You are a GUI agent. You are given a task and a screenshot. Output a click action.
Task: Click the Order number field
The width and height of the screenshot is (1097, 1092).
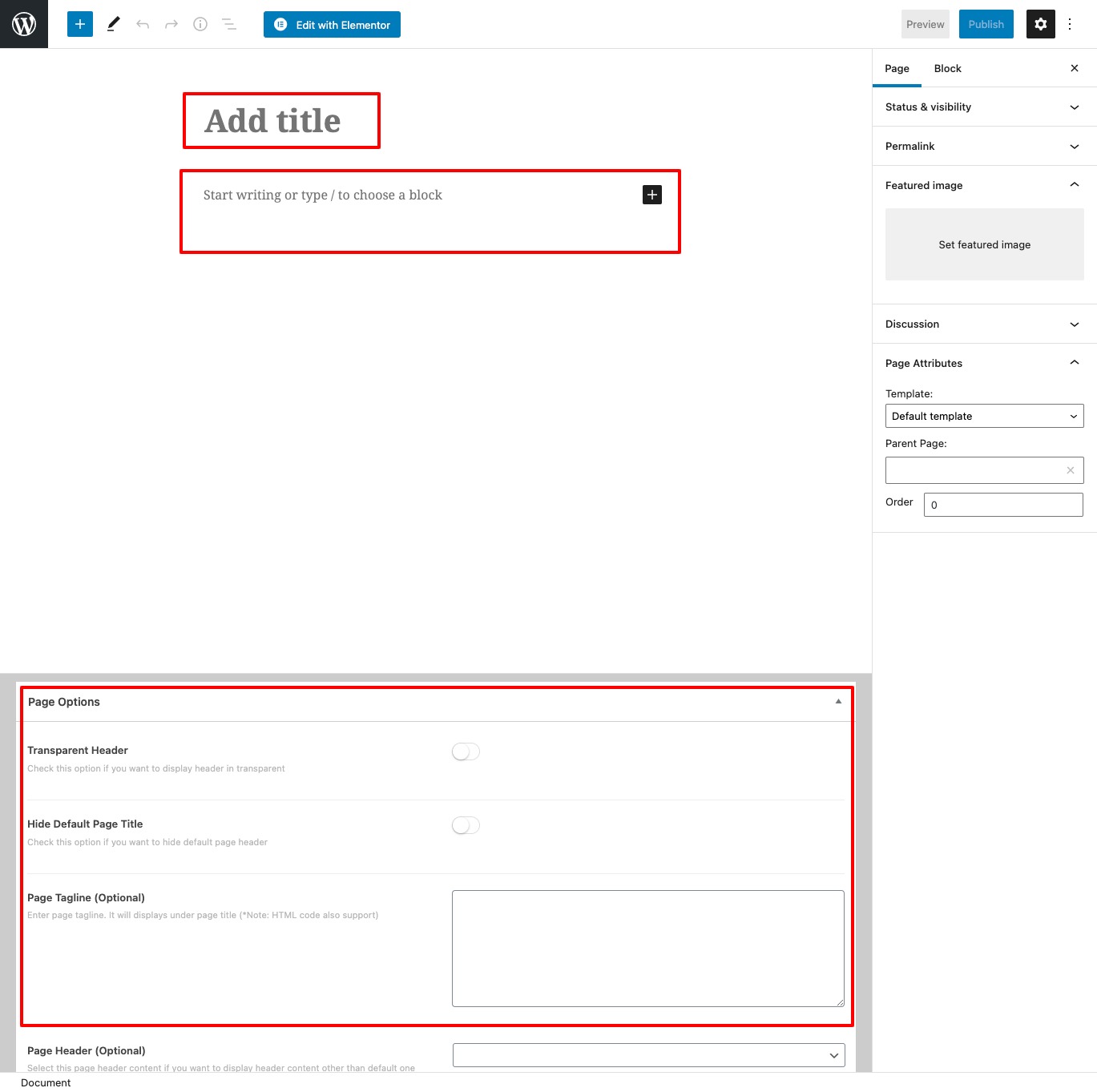click(x=1002, y=505)
